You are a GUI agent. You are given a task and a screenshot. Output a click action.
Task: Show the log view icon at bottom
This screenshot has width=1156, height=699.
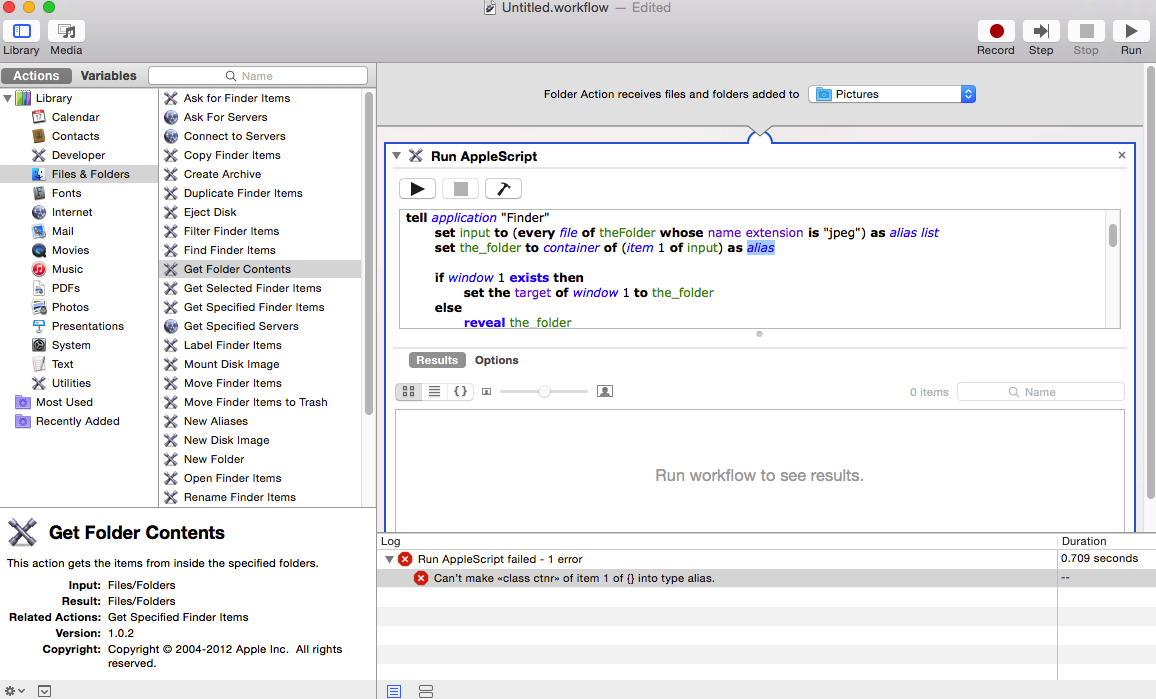click(394, 691)
